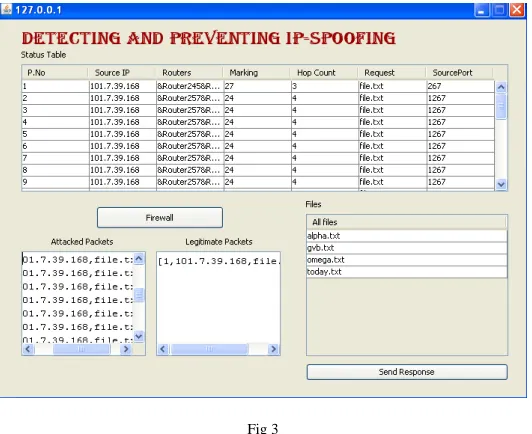This screenshot has height=434, width=532.
Task: Select P.No 8 cell in status table
Action: 55,170
